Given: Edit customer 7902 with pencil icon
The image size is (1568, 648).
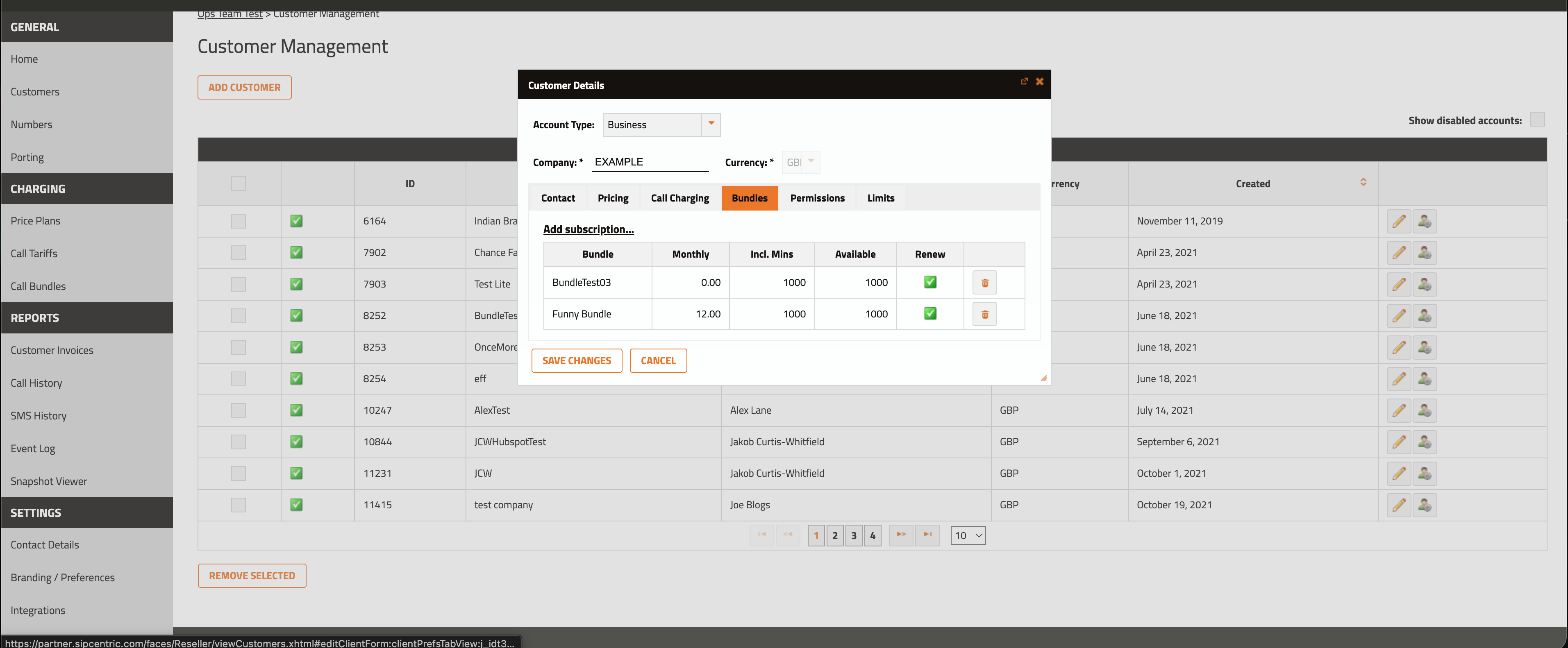Looking at the screenshot, I should [1399, 252].
